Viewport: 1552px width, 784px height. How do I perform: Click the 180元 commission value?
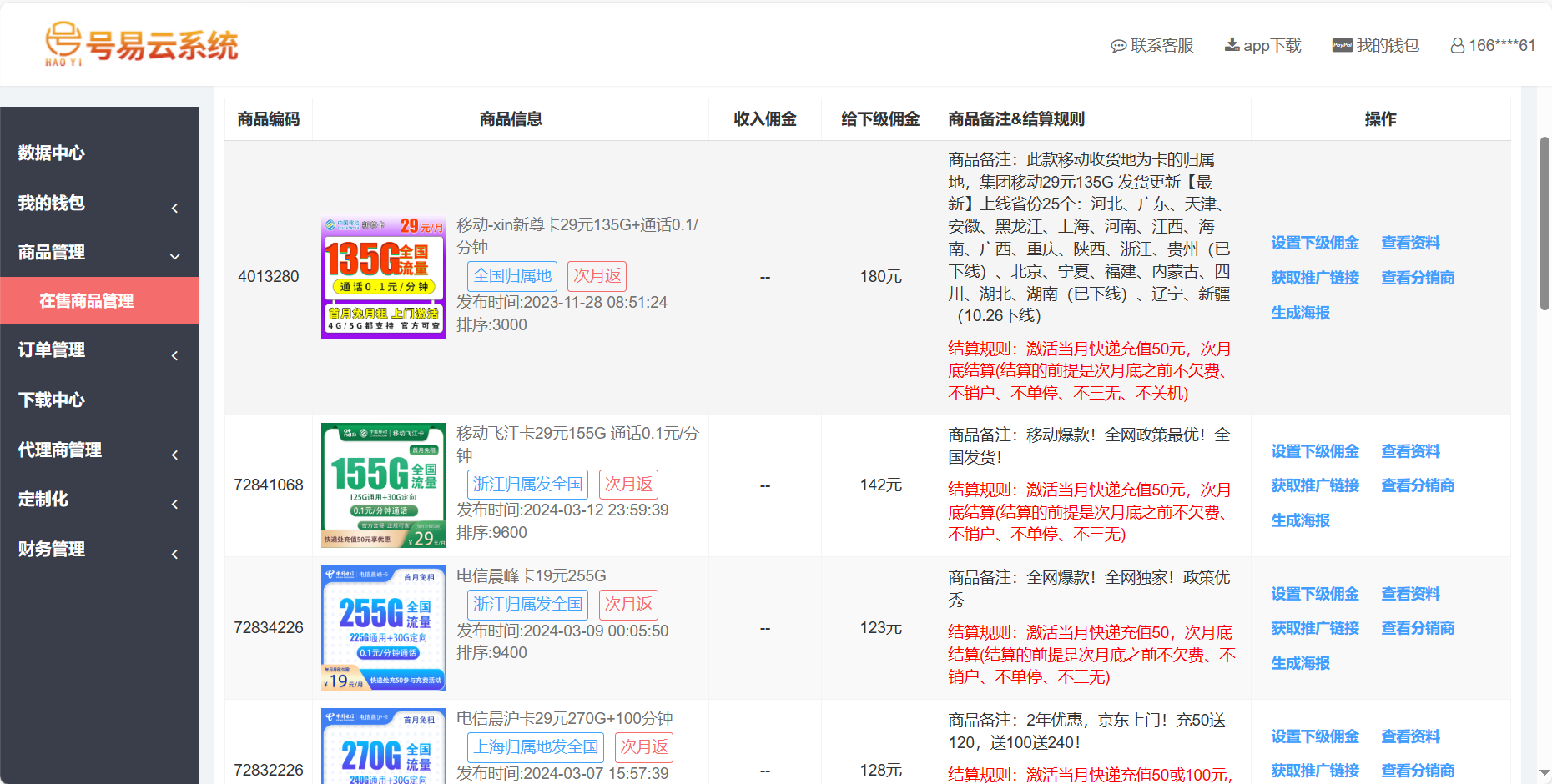point(881,276)
